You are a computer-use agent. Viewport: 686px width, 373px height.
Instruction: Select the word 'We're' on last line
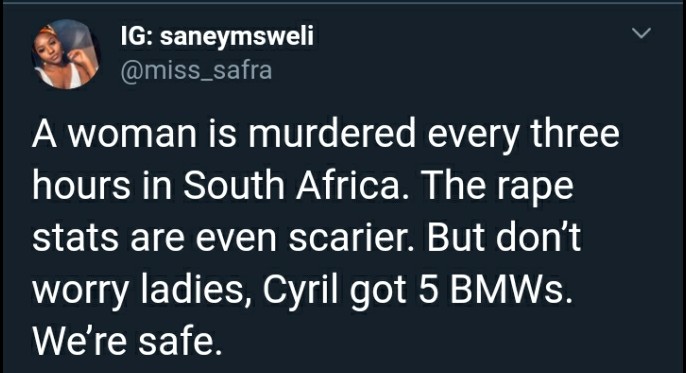pos(80,342)
